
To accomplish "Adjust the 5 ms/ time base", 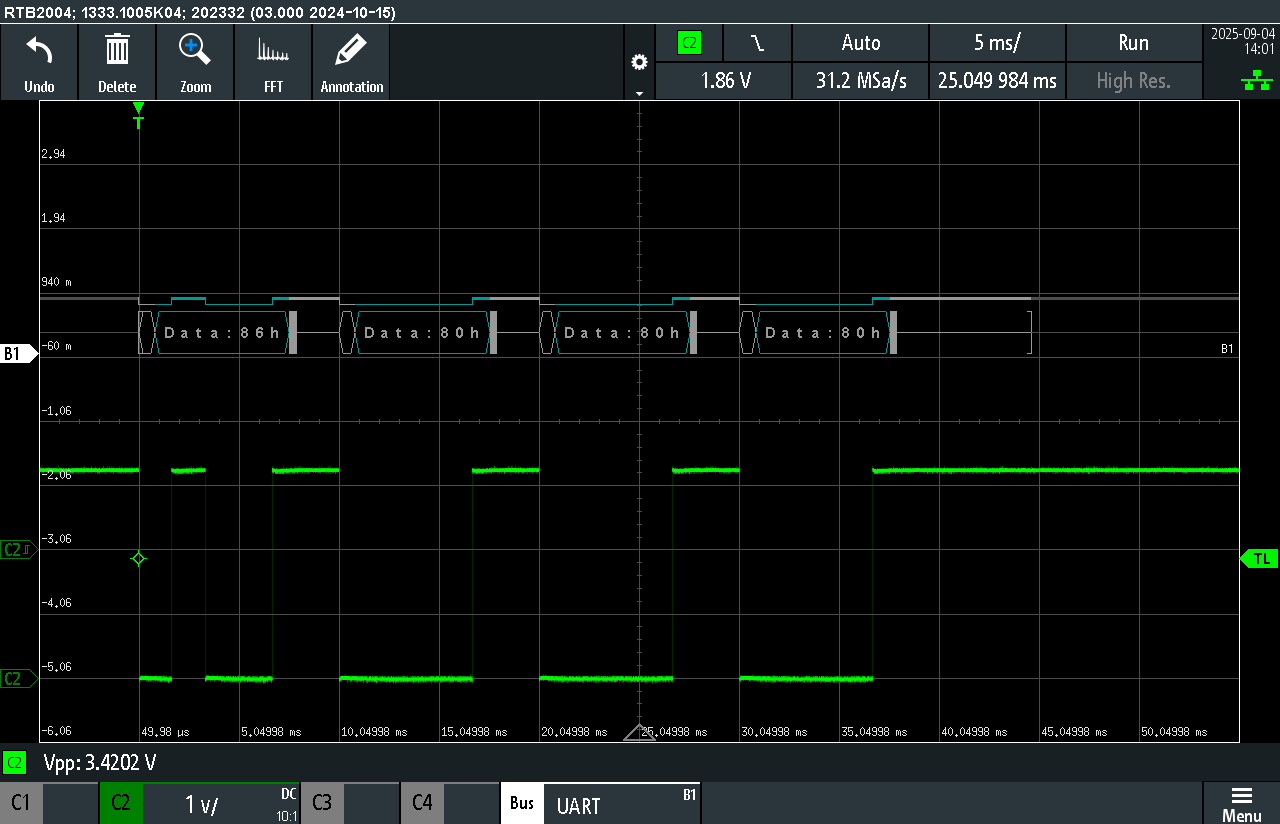I will point(997,43).
